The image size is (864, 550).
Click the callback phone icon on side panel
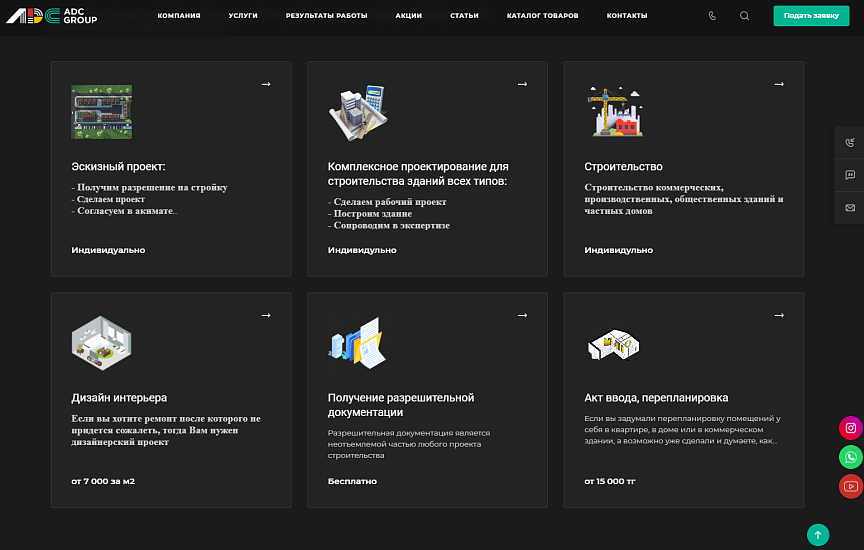point(850,143)
